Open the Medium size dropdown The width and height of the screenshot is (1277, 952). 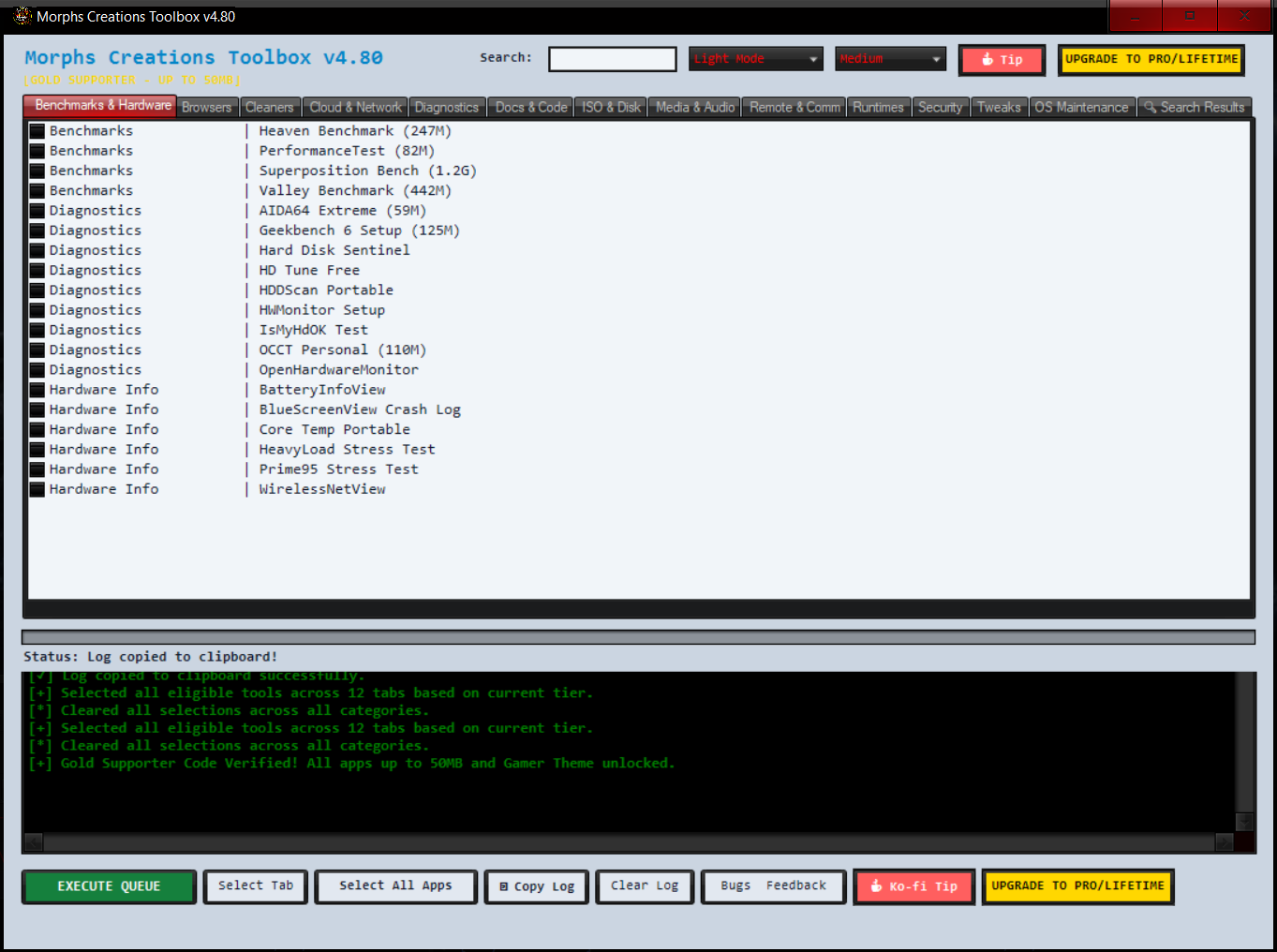[891, 59]
